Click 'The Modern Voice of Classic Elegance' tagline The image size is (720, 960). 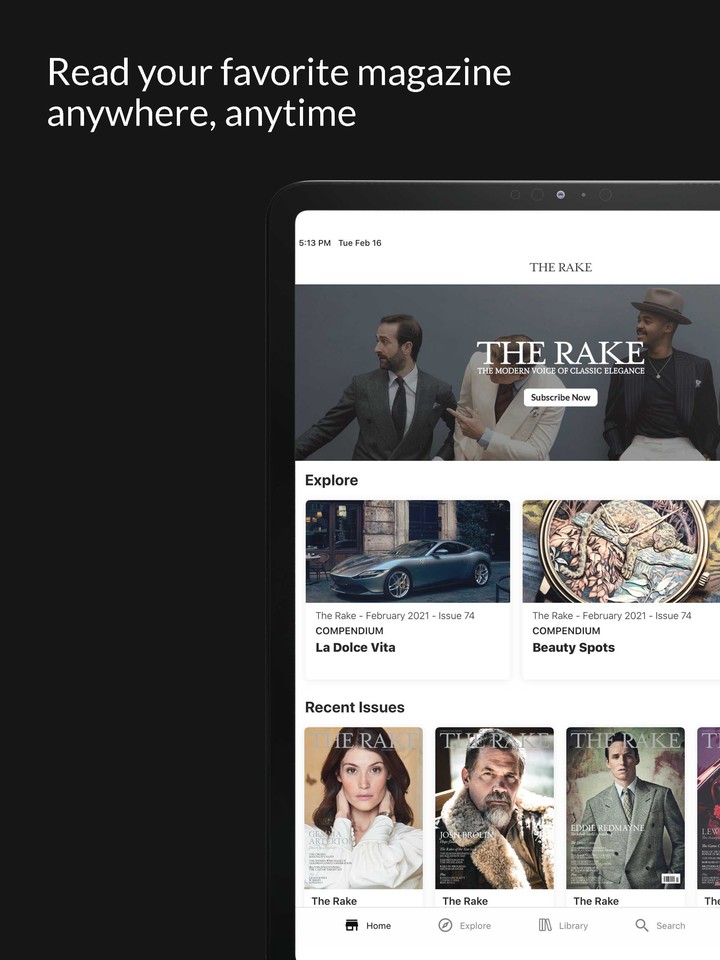[560, 370]
